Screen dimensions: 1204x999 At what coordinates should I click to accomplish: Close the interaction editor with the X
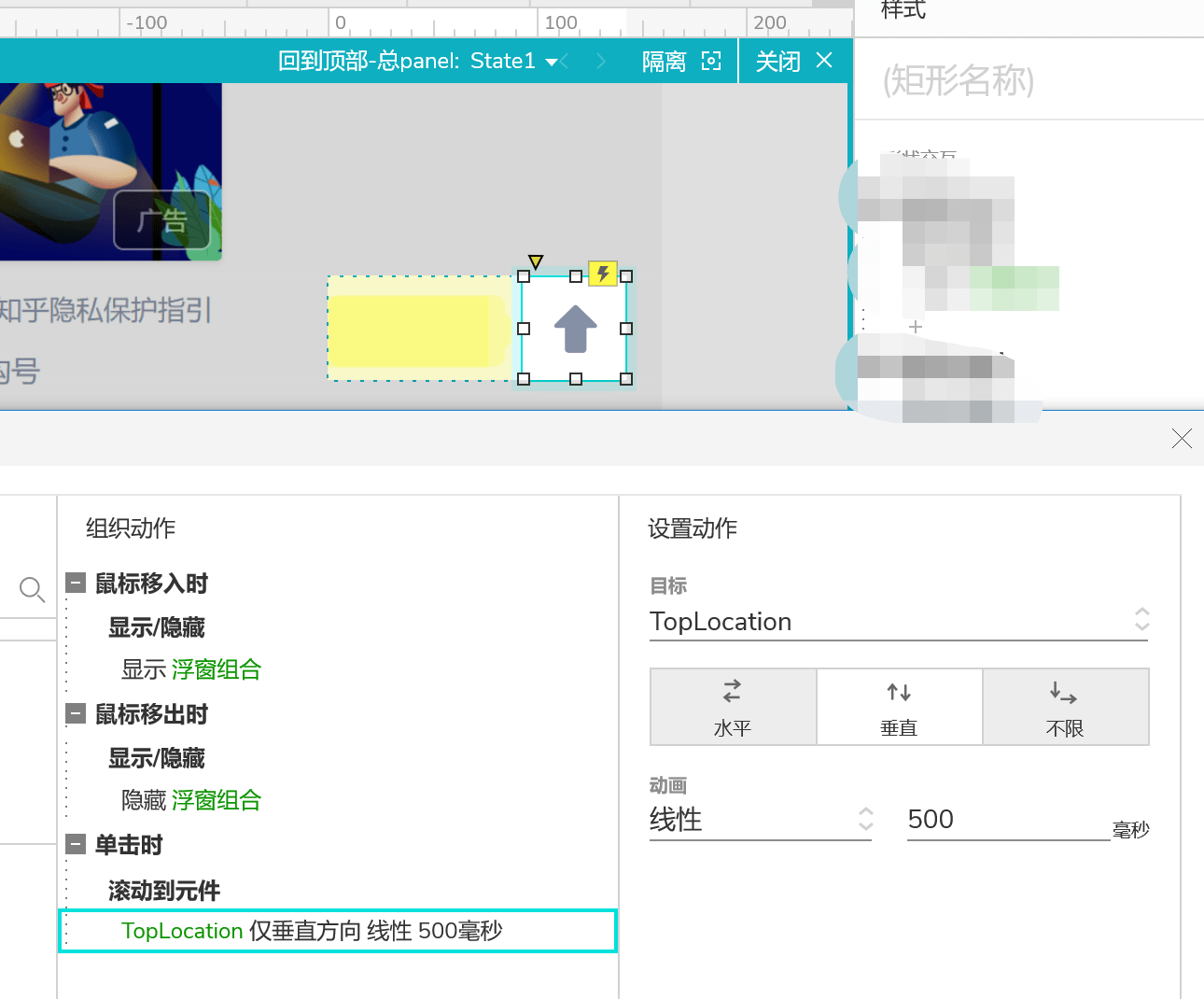[1182, 438]
